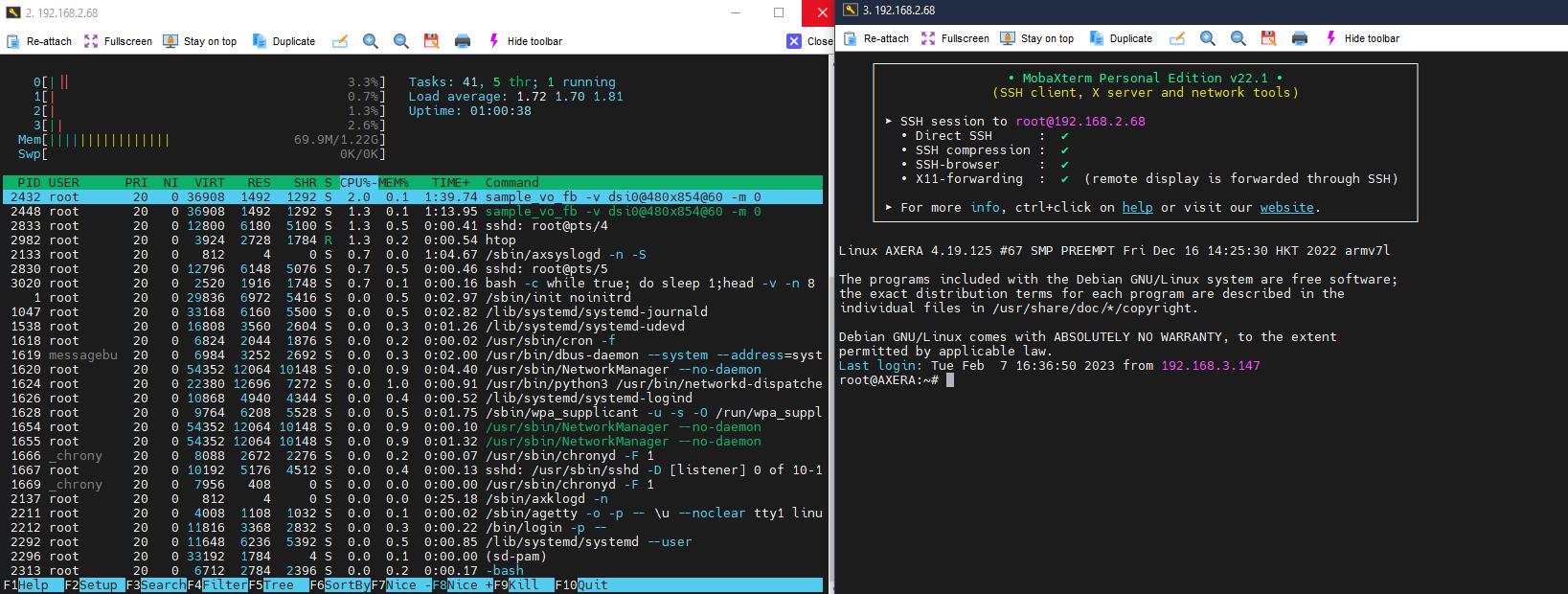
Task: Click last login IP 192.168.3.147
Action: click(1210, 365)
